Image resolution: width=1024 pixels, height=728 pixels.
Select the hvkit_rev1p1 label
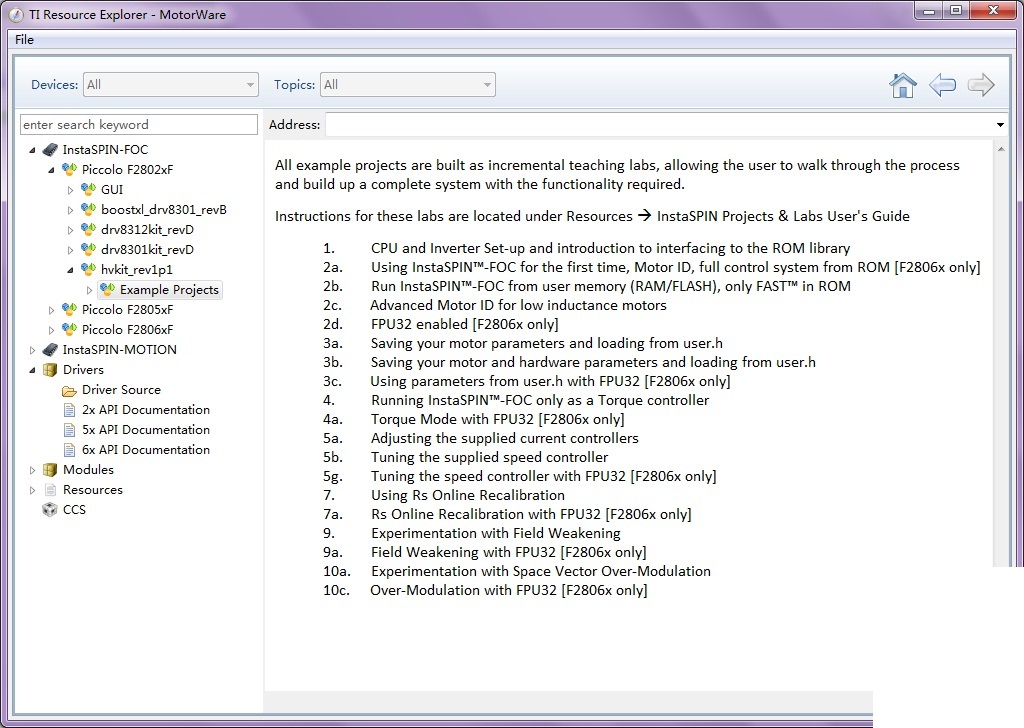pyautogui.click(x=136, y=269)
